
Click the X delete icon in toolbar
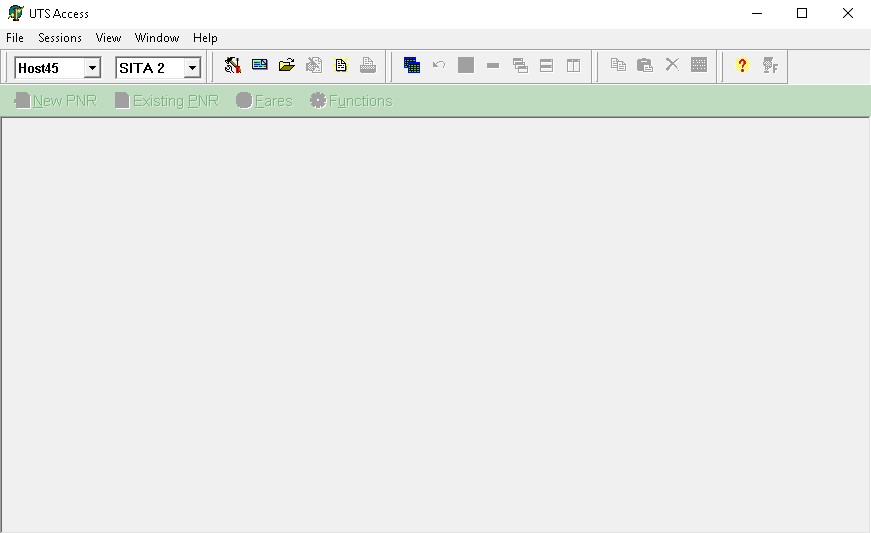672,64
